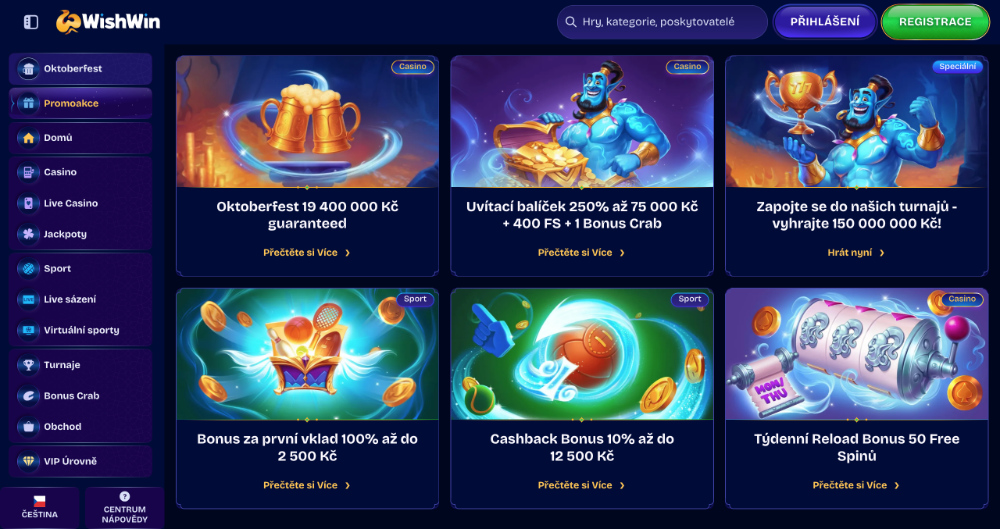Open the Oktoberfest beer barrel icon
This screenshot has height=529, width=1000.
pyautogui.click(x=28, y=69)
